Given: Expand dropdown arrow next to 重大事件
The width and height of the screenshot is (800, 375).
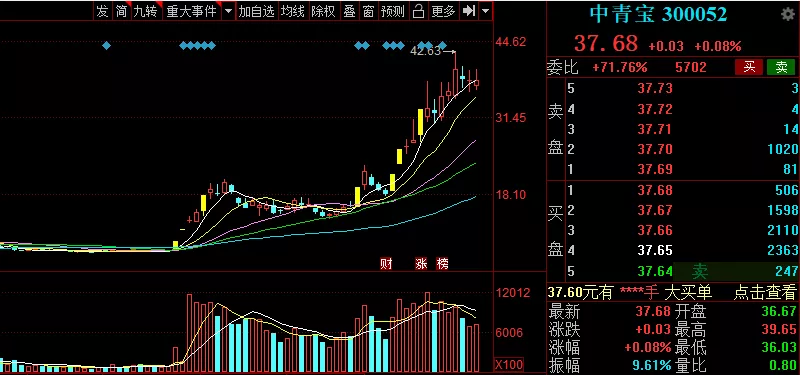Looking at the screenshot, I should [x=228, y=11].
